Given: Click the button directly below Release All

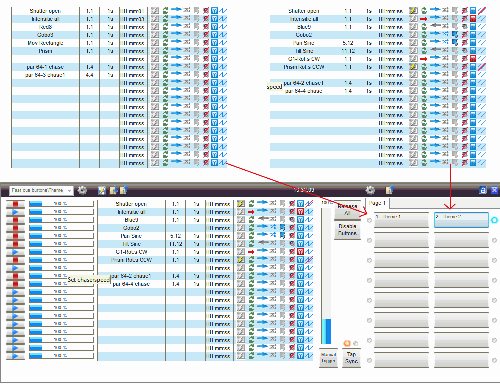Looking at the screenshot, I should pyautogui.click(x=347, y=230).
